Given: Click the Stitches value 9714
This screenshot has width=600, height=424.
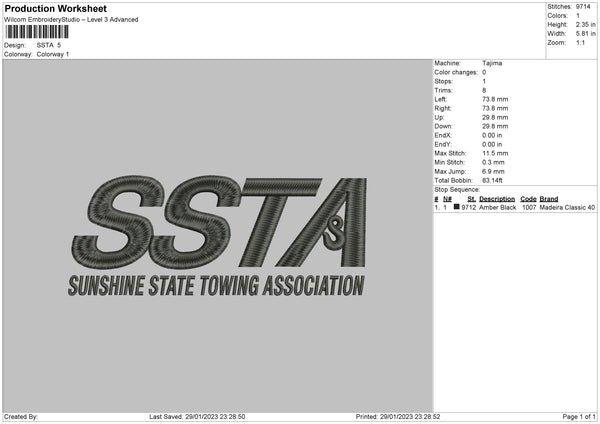Looking at the screenshot, I should [583, 7].
